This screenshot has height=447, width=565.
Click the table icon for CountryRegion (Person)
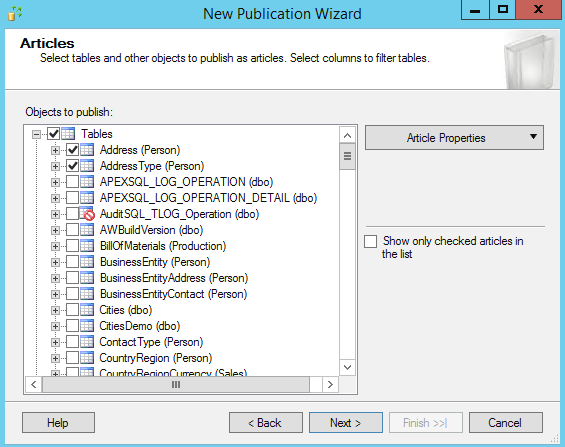coord(87,358)
